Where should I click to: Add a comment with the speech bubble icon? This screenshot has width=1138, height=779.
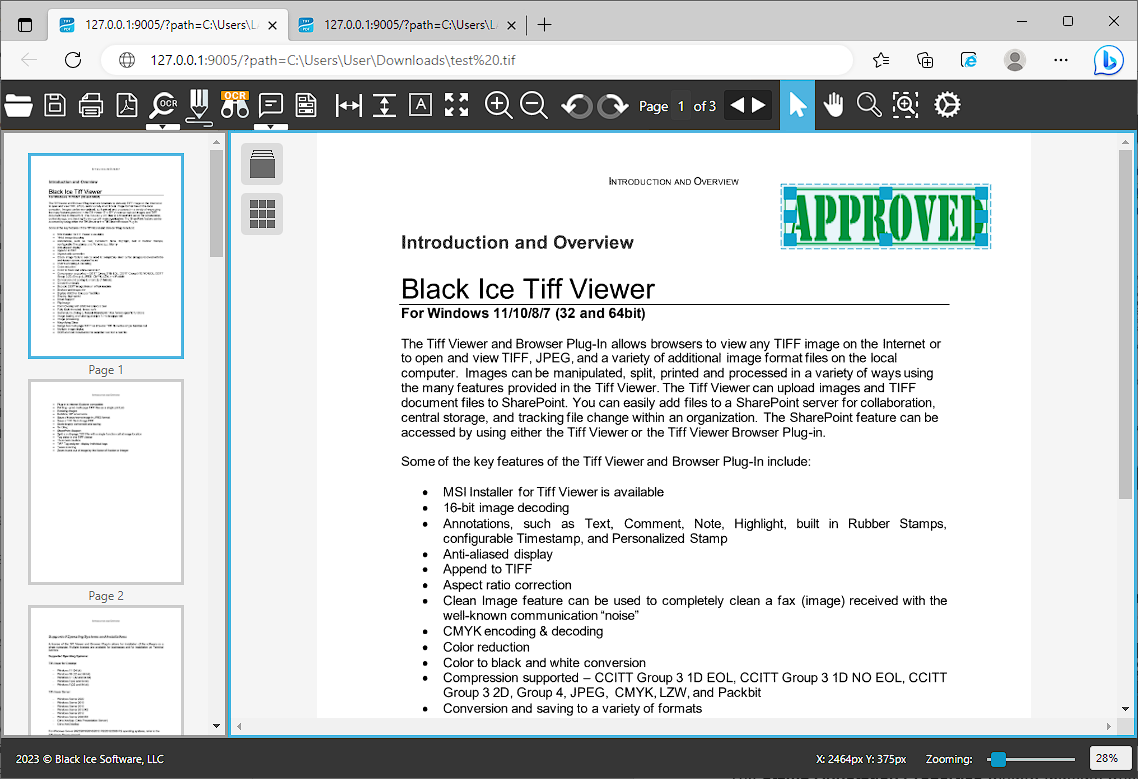click(x=271, y=105)
